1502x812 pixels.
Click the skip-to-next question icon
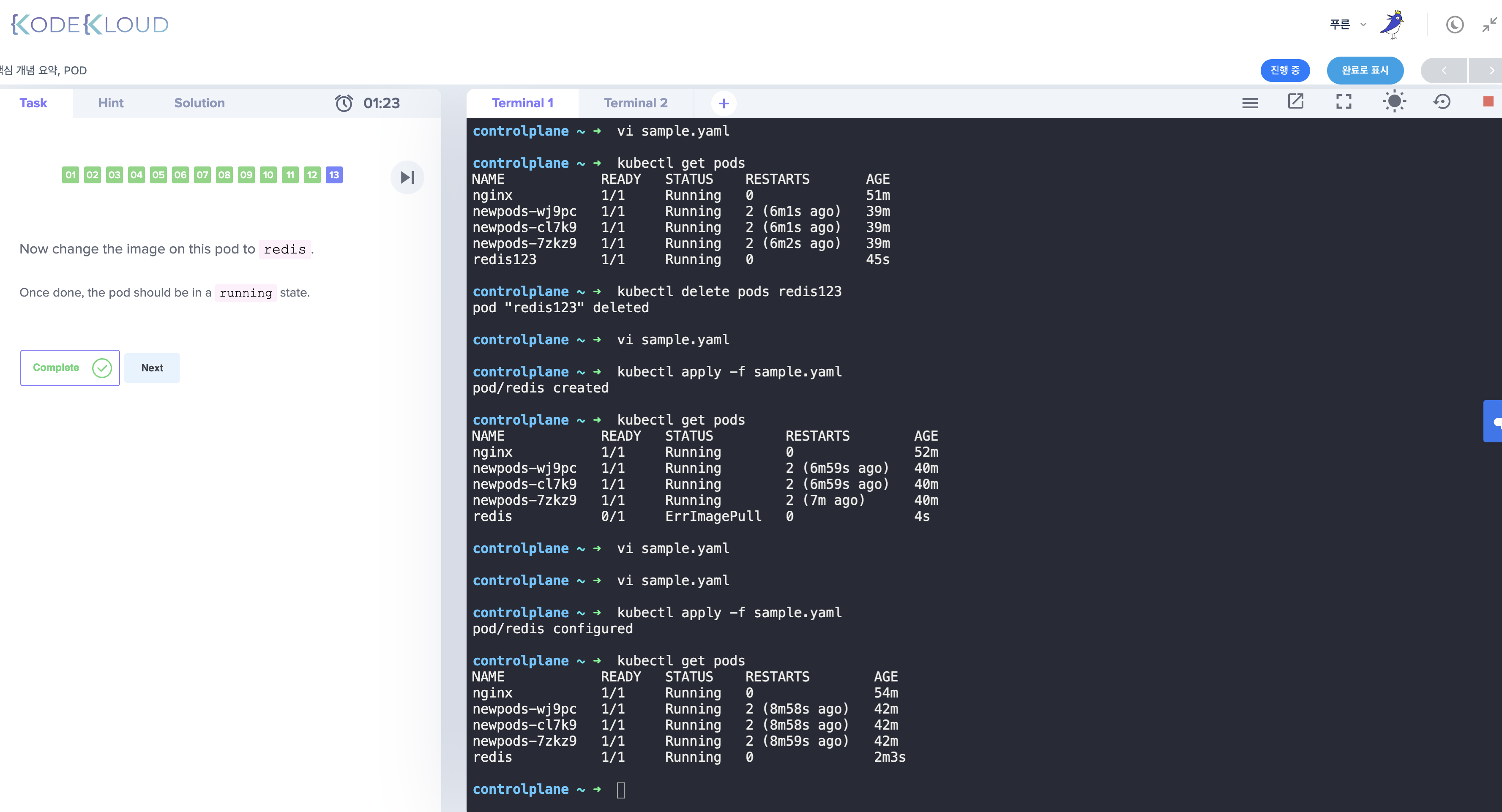[x=407, y=177]
